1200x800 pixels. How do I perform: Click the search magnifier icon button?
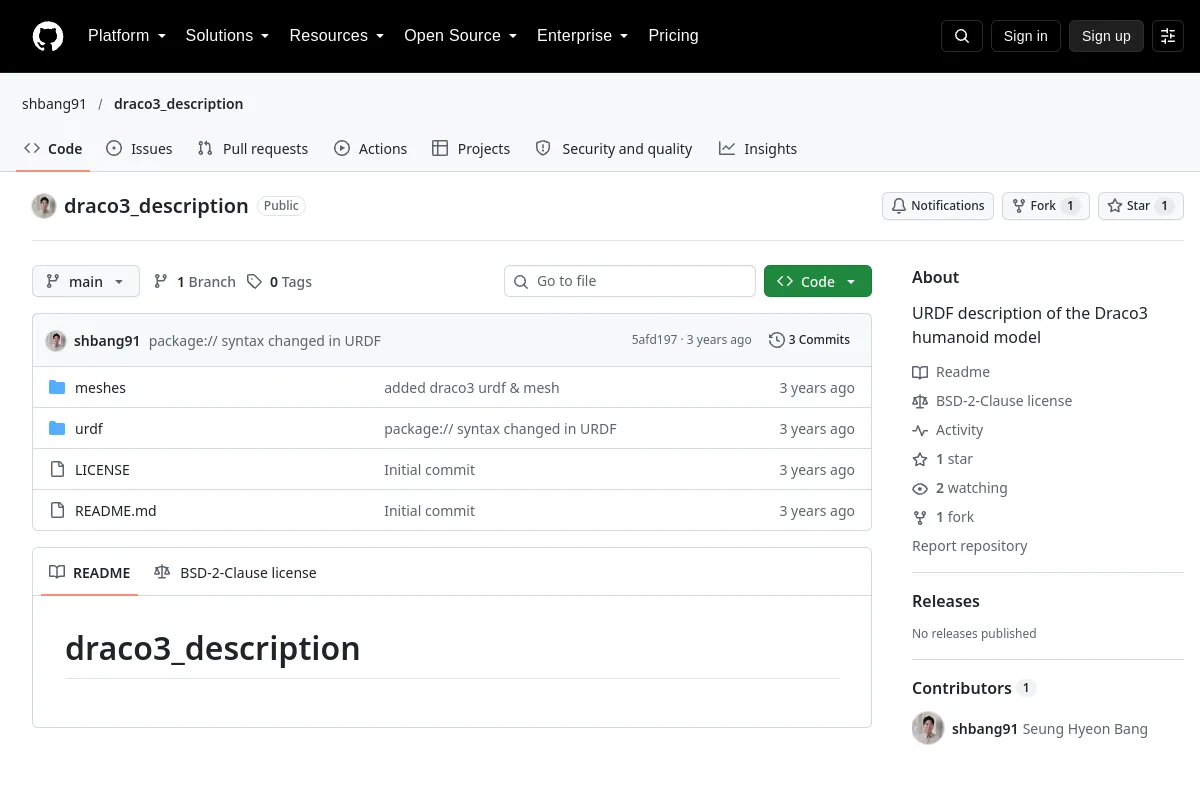tap(962, 36)
